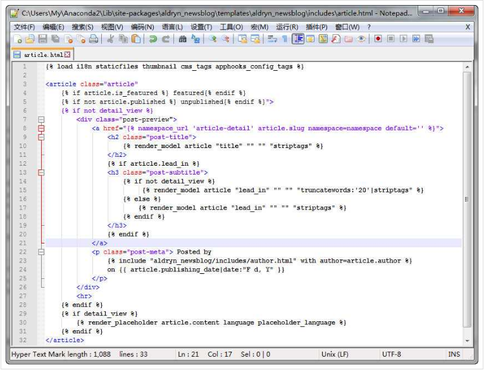
Task: Click the vertical scrollbar thumb
Action: tap(467, 199)
